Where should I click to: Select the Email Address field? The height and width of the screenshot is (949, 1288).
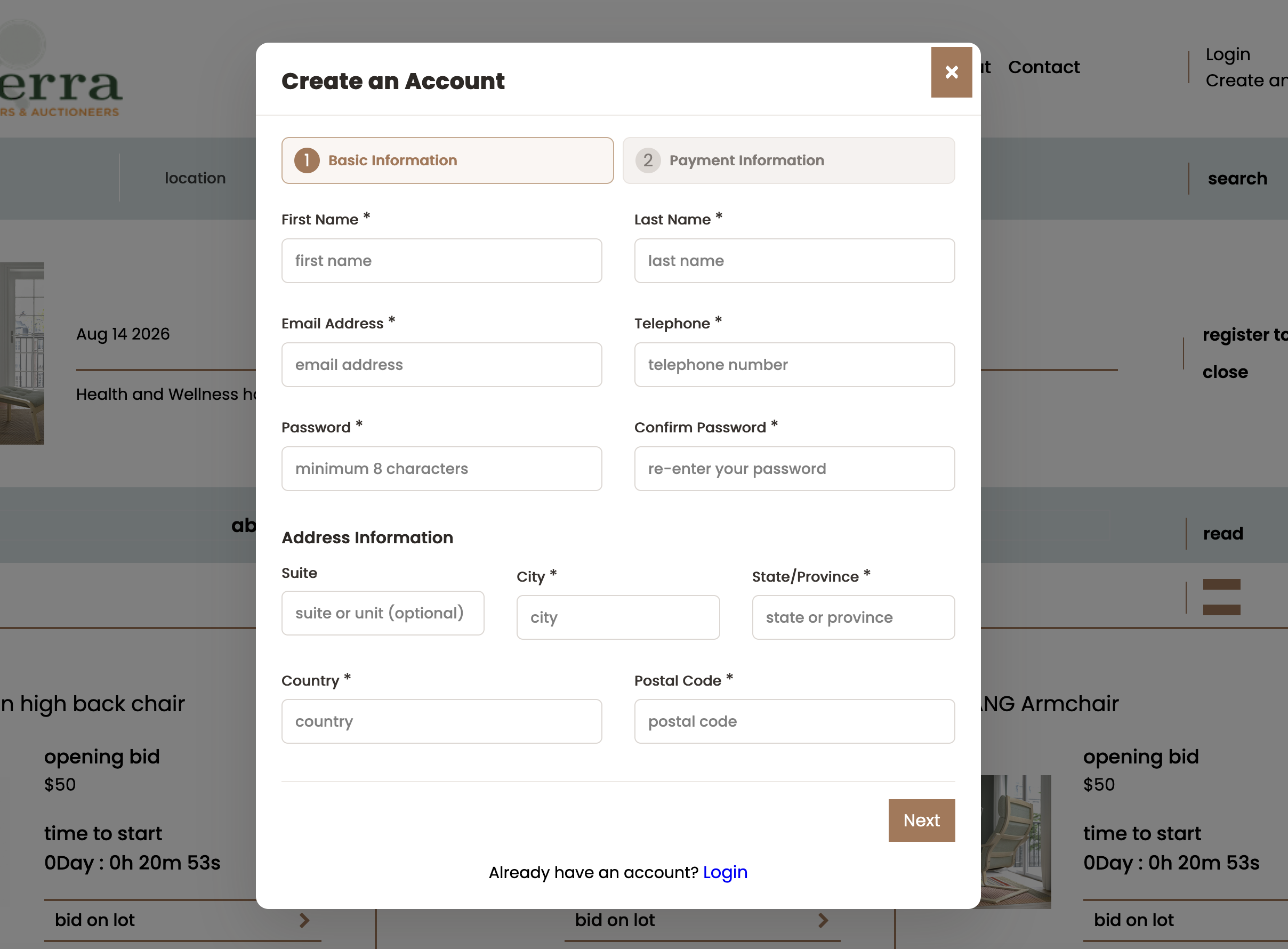pyautogui.click(x=442, y=365)
